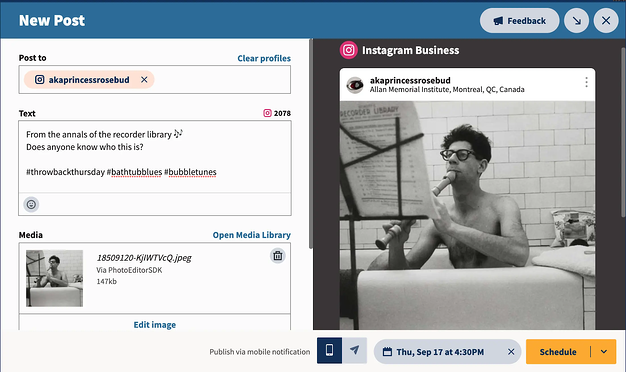
Task: Click the Instagram character count 2078
Action: pyautogui.click(x=282, y=113)
